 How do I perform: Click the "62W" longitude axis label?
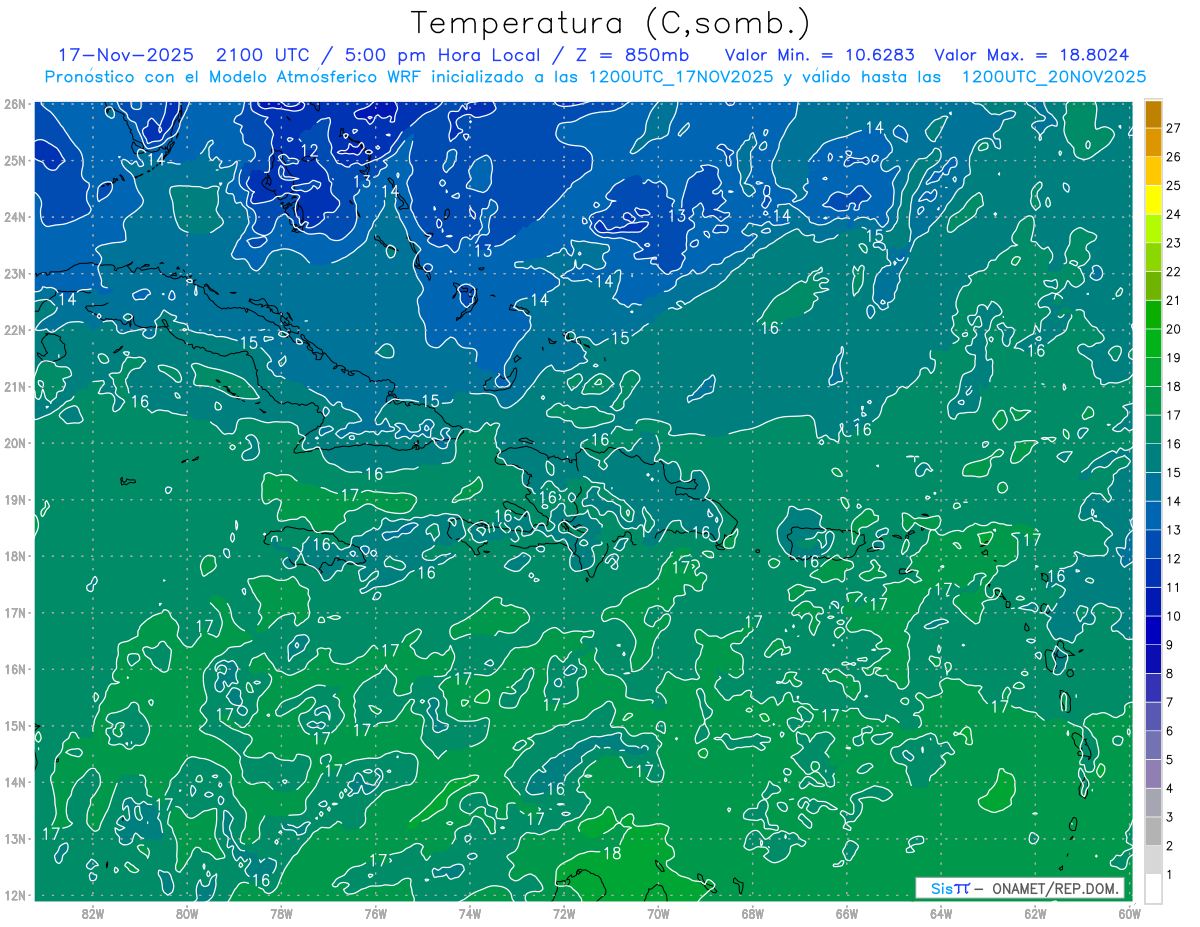[x=1035, y=913]
